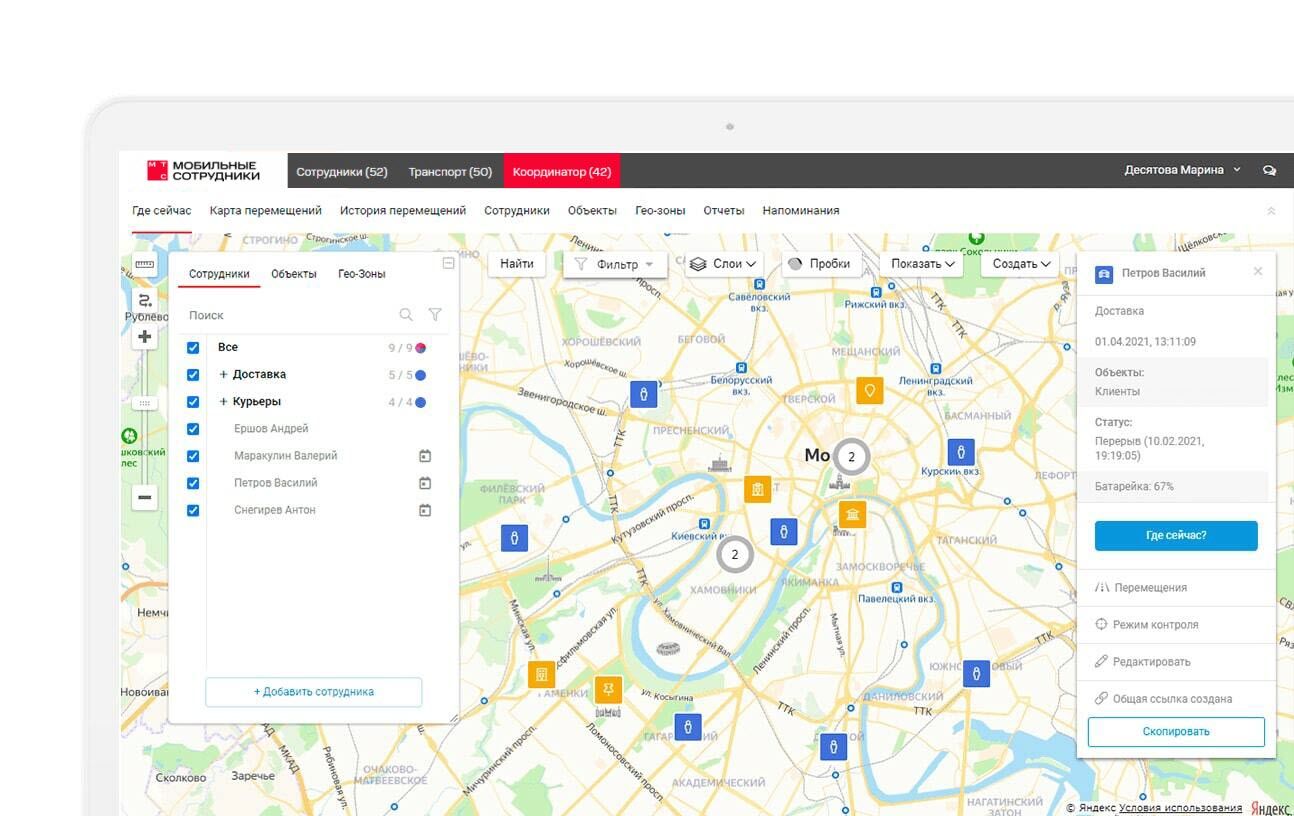
Task: Toggle the Ершов Андрей checkbox
Action: pos(193,429)
